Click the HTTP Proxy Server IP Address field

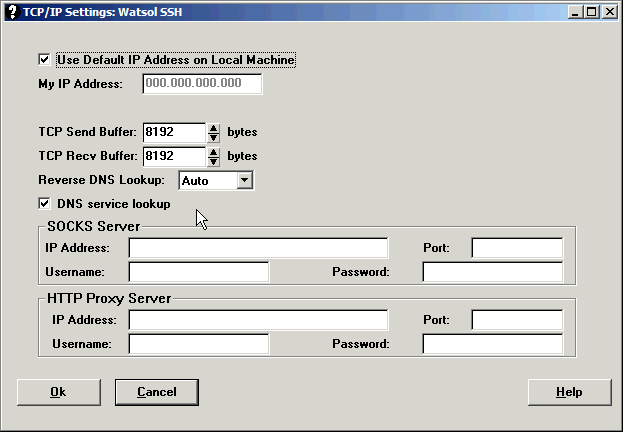(258, 320)
